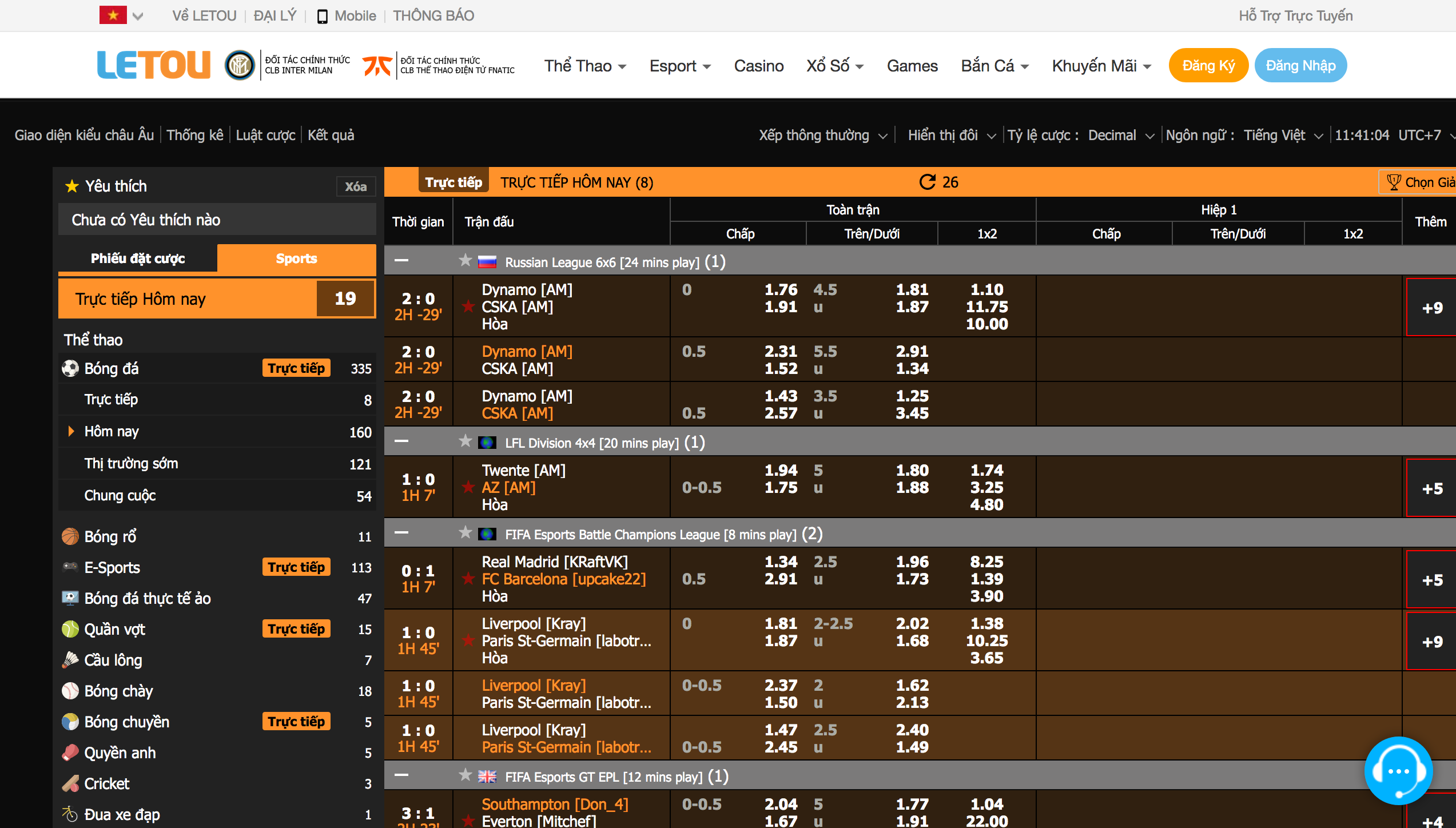Click the Đăng Ký register button

1208,65
